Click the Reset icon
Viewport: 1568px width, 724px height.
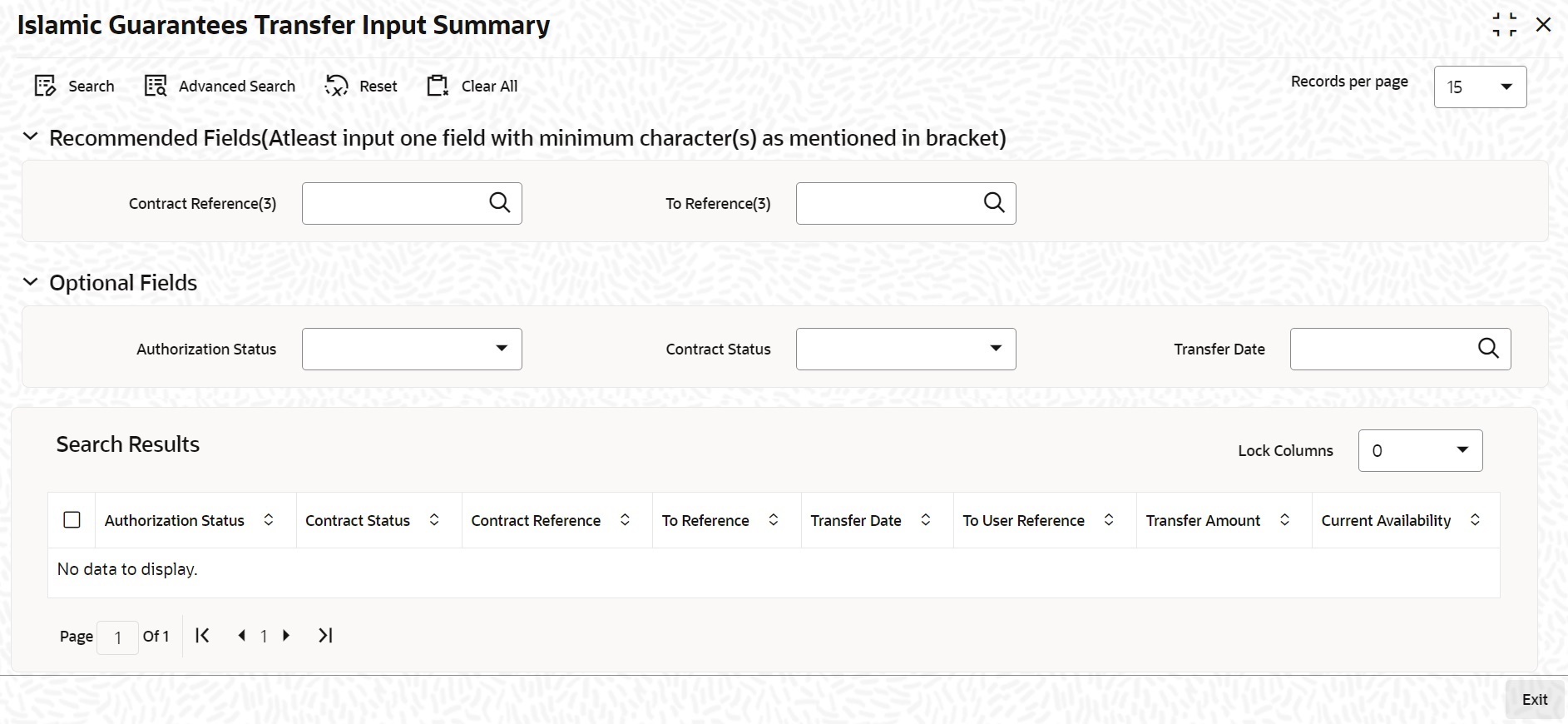(336, 86)
